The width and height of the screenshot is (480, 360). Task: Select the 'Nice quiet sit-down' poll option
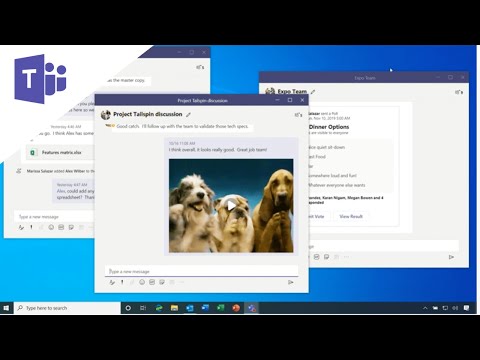click(x=327, y=147)
